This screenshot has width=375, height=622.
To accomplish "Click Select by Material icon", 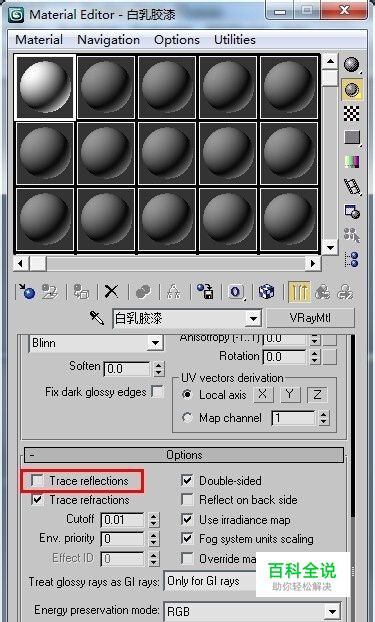I will (352, 235).
